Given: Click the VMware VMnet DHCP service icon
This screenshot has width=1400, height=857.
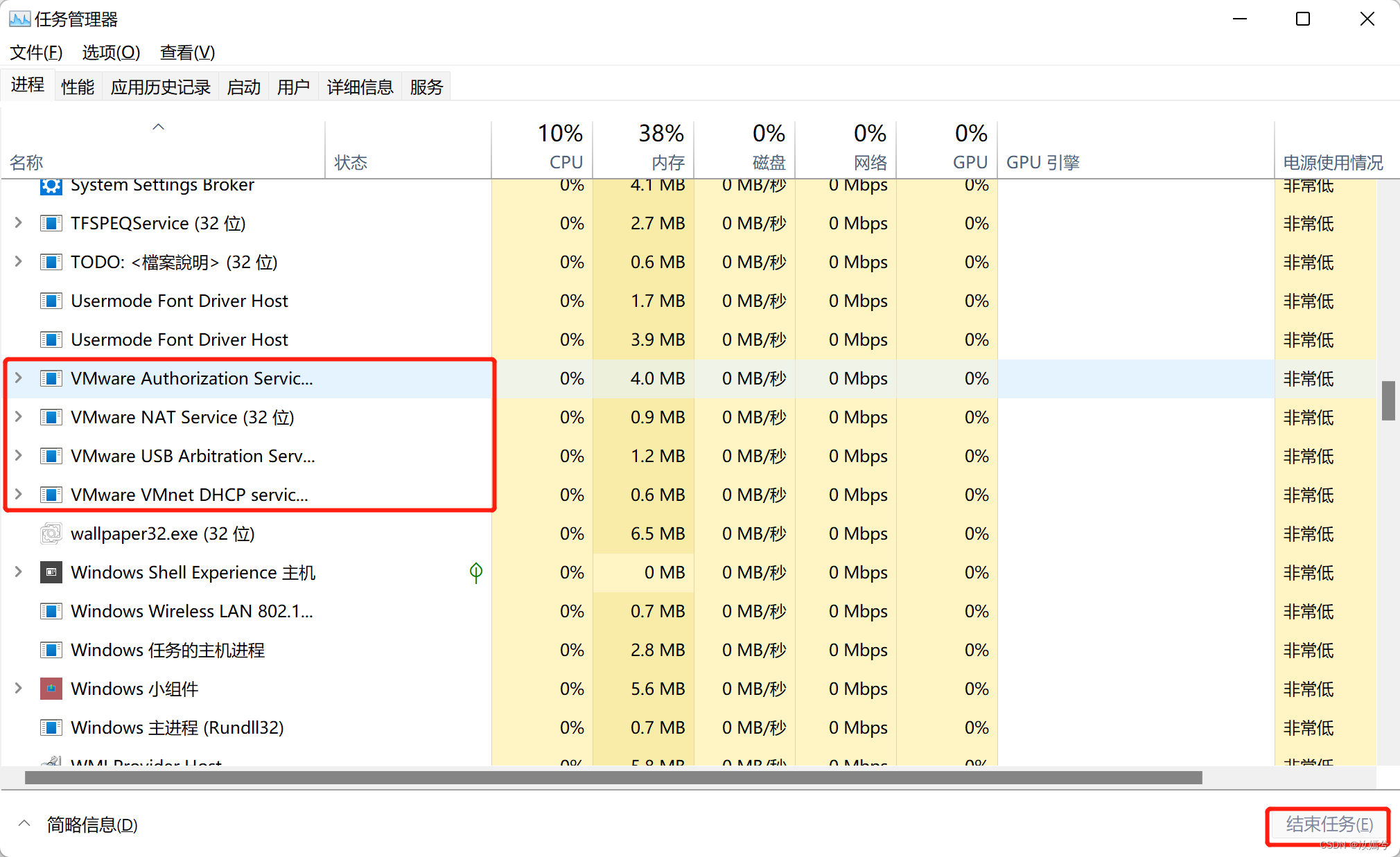Looking at the screenshot, I should [51, 495].
